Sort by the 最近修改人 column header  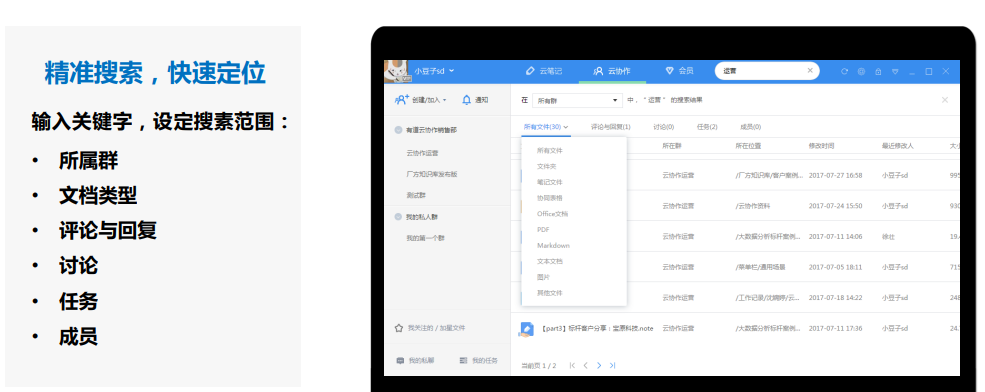[x=897, y=146]
